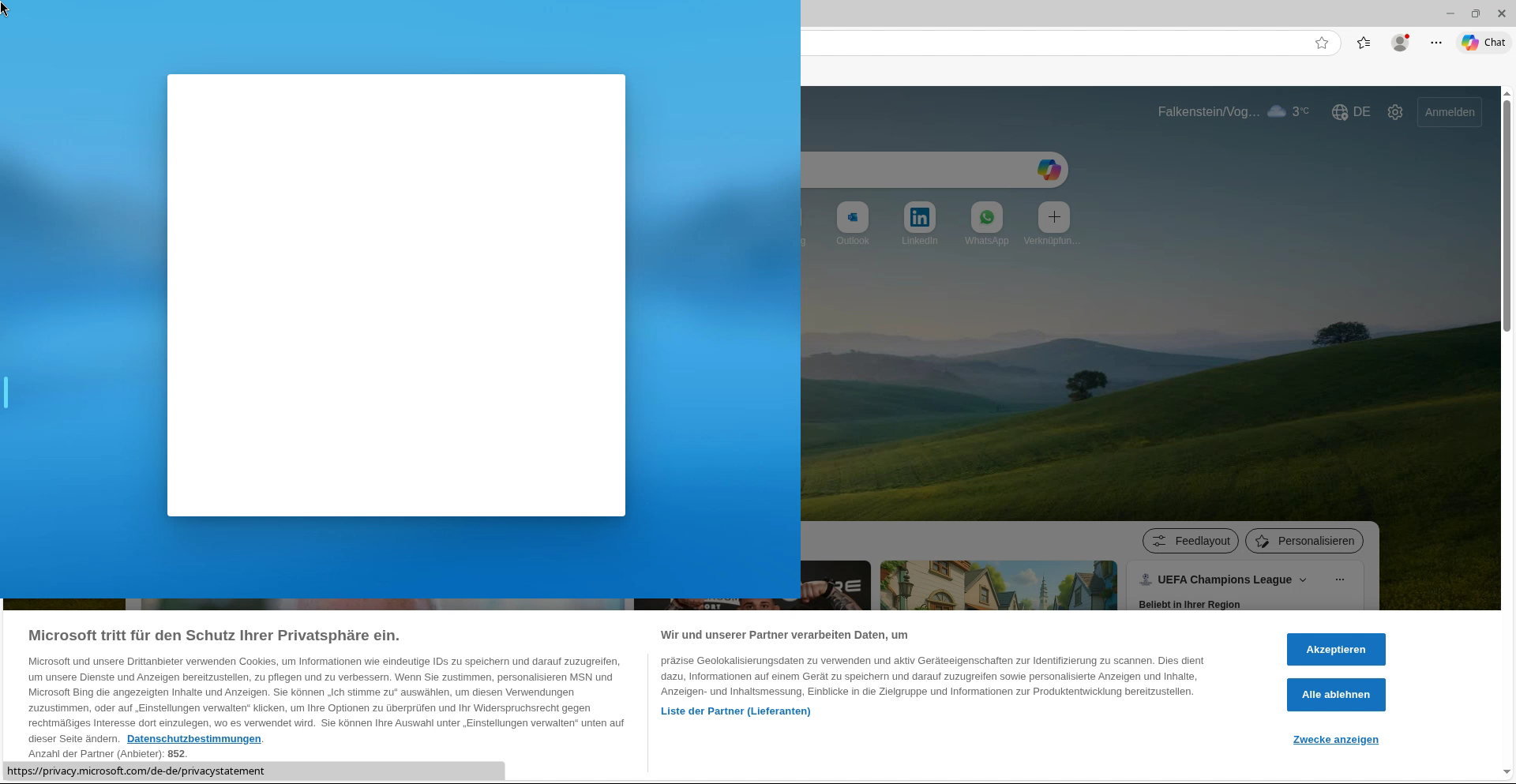Open the Copilot Chat button
The width and height of the screenshot is (1516, 784).
click(1484, 43)
